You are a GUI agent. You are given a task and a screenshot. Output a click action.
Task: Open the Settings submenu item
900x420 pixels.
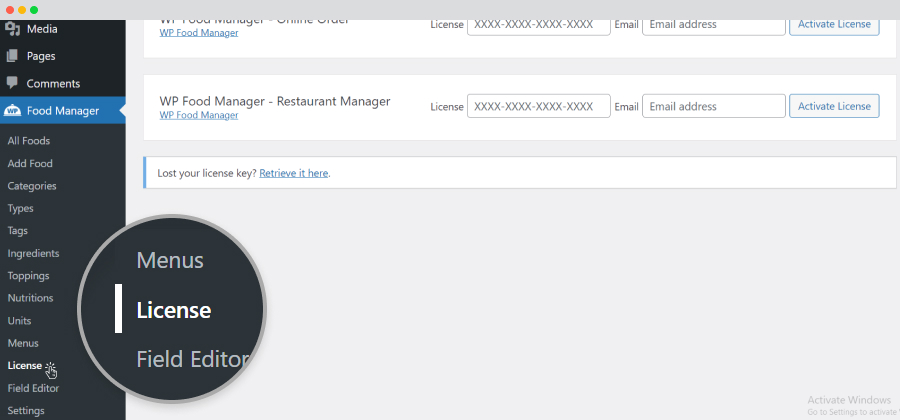click(26, 411)
